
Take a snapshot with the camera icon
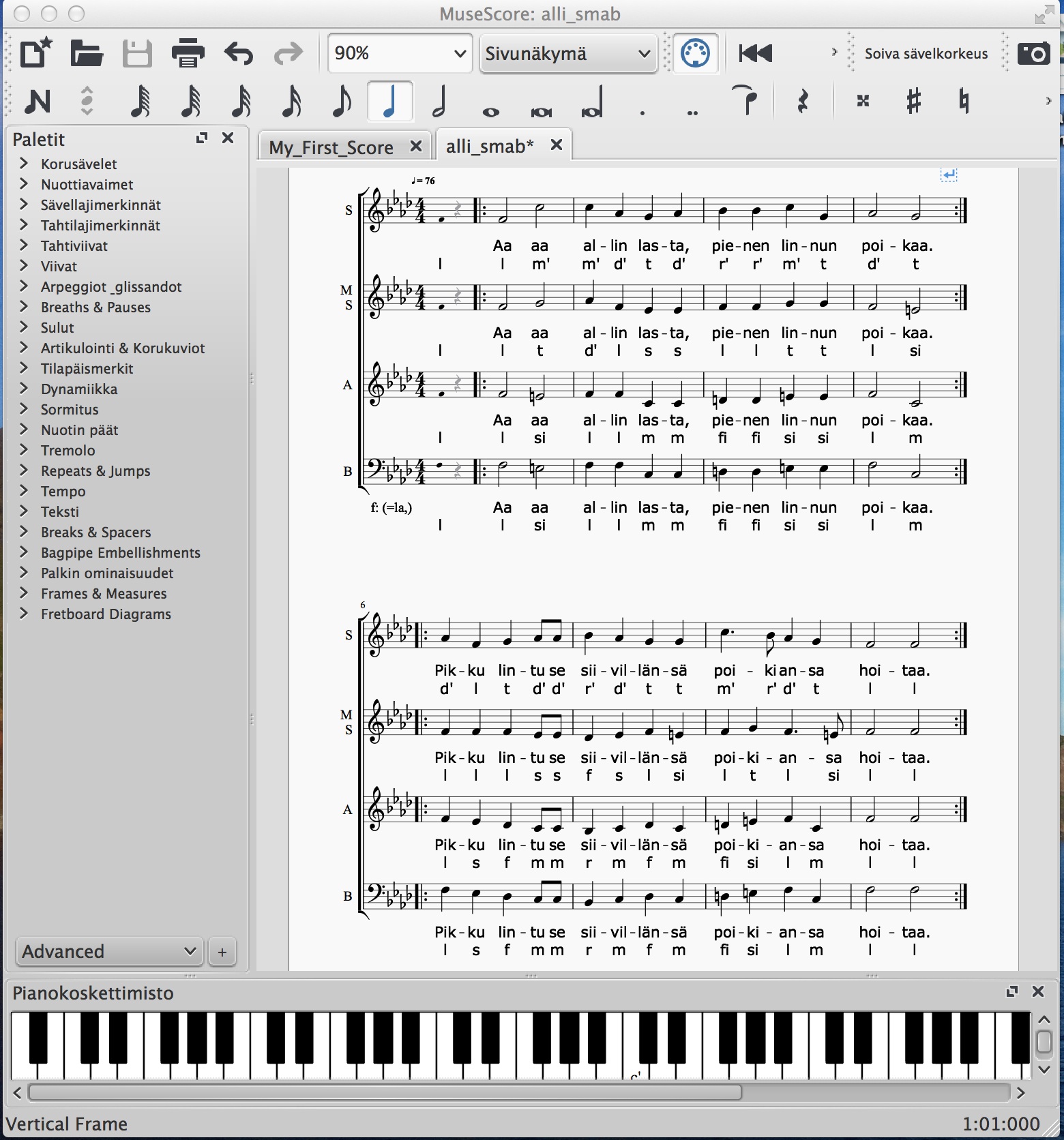(1033, 53)
